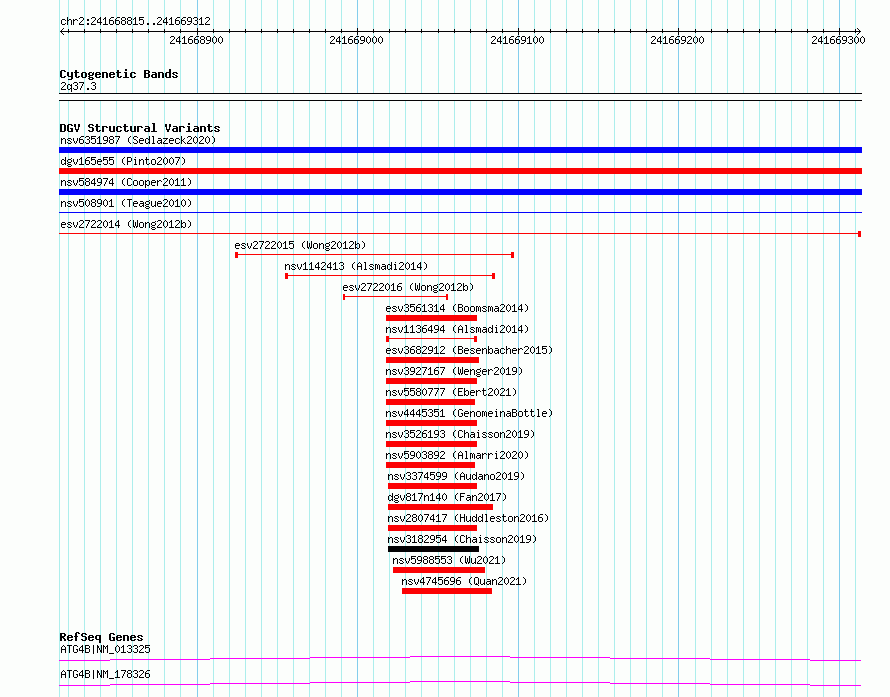The image size is (890, 697).
Task: Click the red bar under esv3682912 (Besenbacher2015)
Action: (433, 360)
